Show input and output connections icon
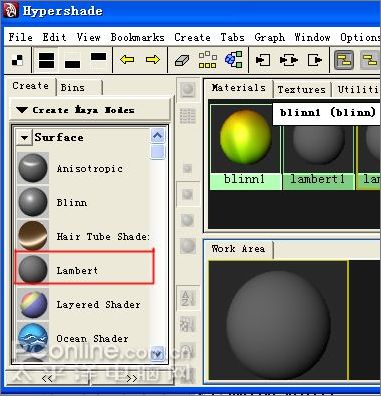This screenshot has width=381, height=396. click(x=289, y=60)
